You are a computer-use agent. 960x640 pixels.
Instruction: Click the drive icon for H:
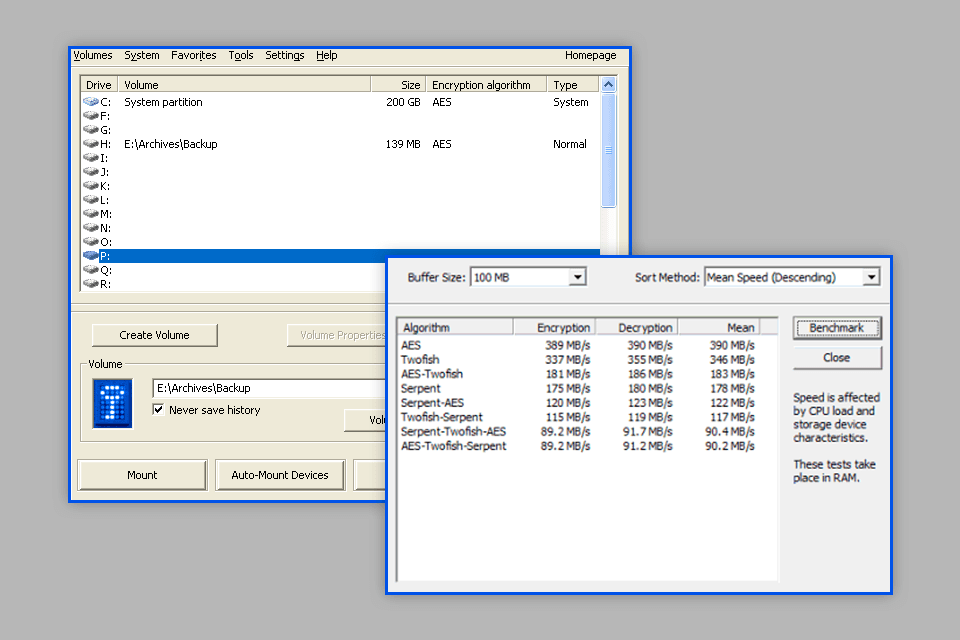click(x=91, y=144)
